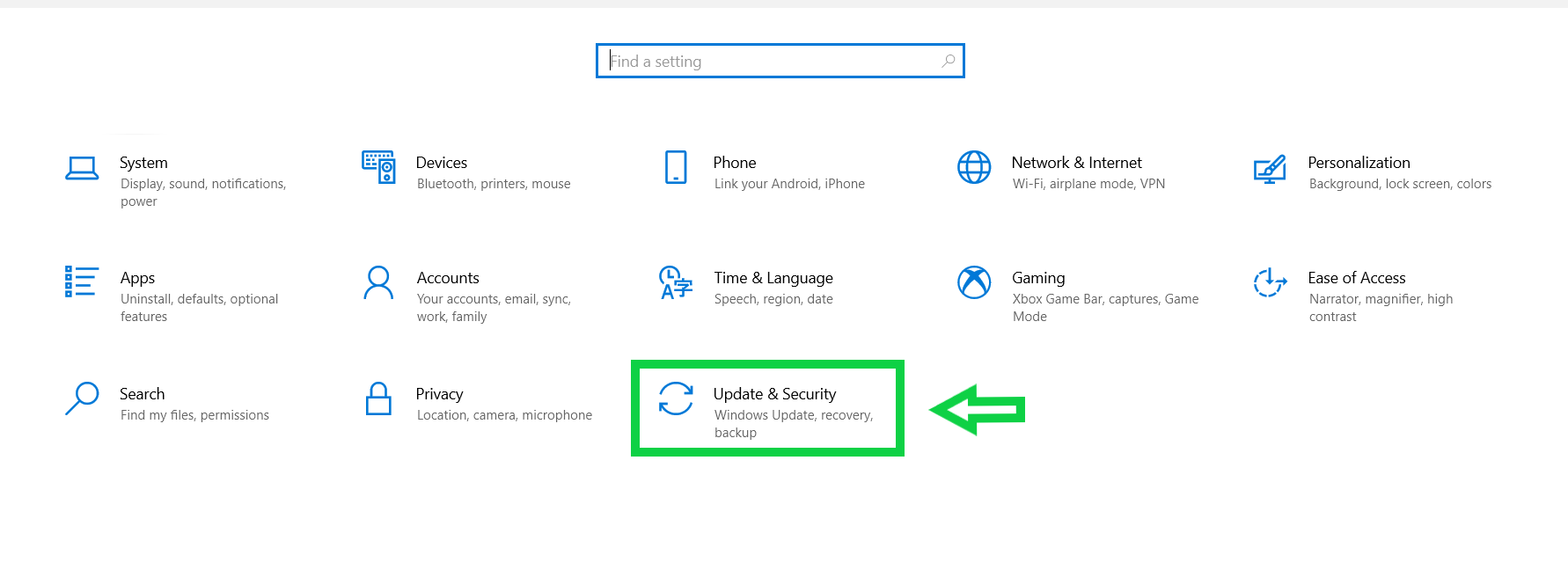Click the Search magnifier category icon
The height and width of the screenshot is (570, 1568).
(x=82, y=398)
